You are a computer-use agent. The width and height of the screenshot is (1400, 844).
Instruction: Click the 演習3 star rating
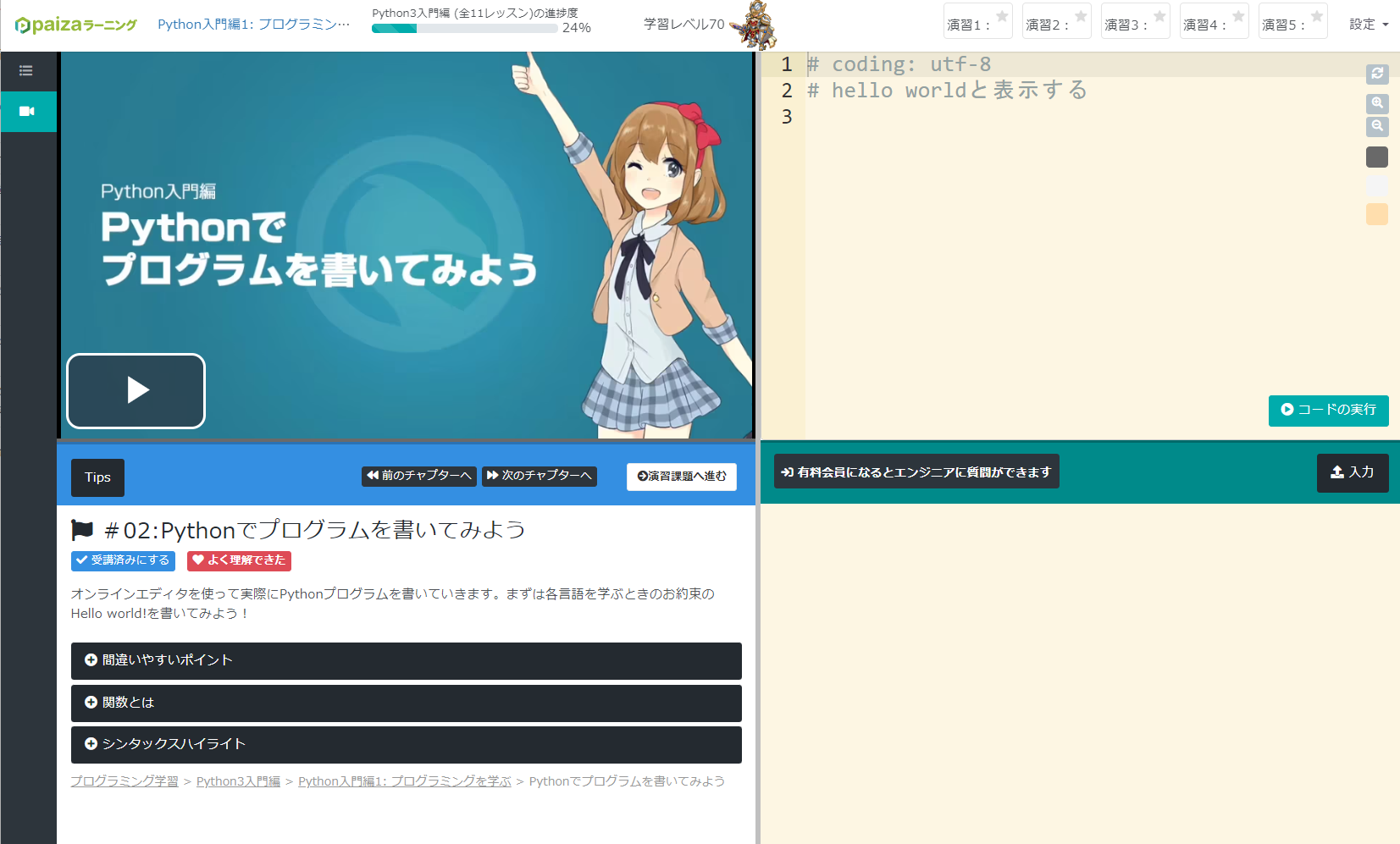pos(1159,16)
